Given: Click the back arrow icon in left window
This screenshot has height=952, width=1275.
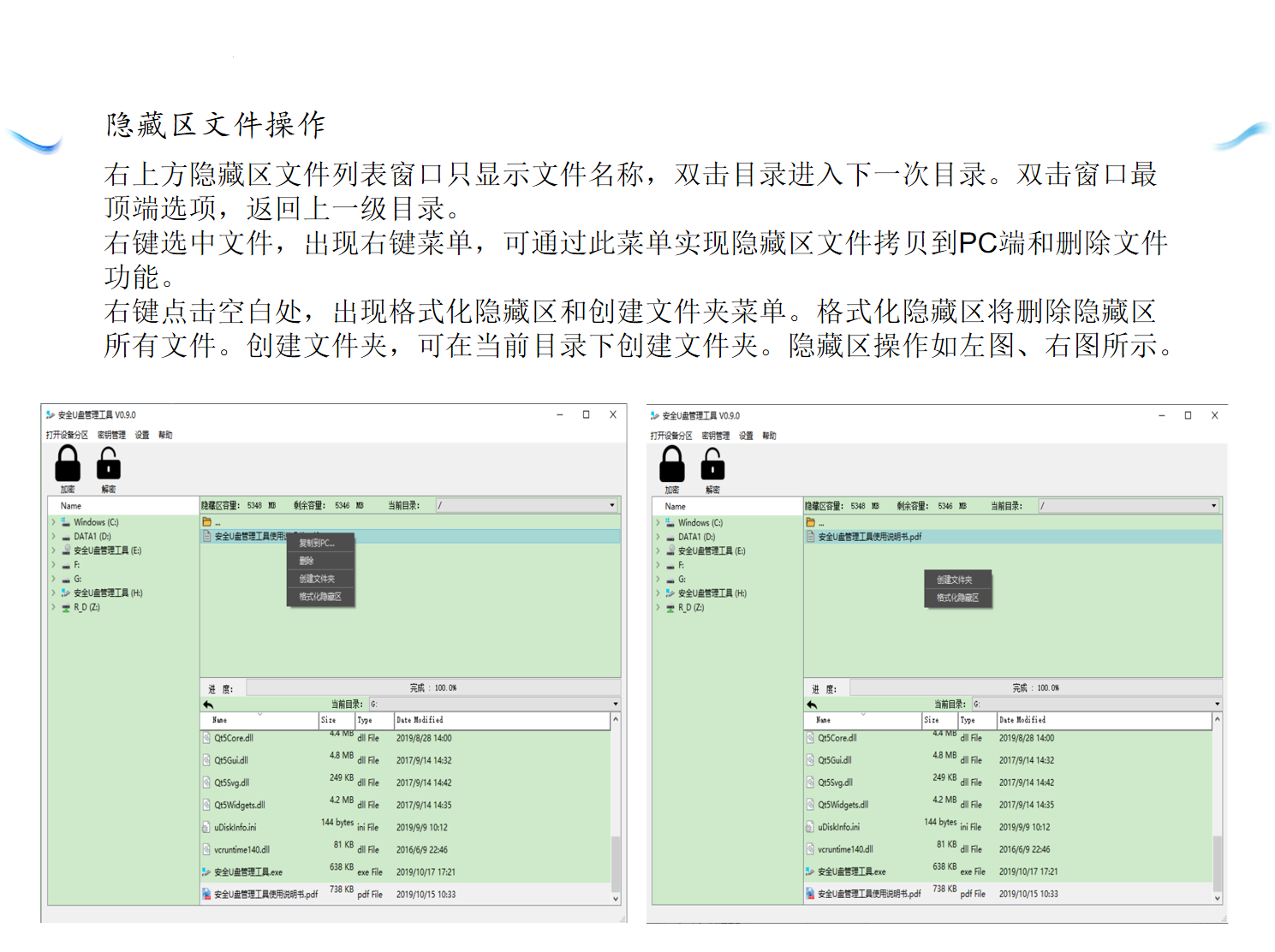Looking at the screenshot, I should (208, 705).
